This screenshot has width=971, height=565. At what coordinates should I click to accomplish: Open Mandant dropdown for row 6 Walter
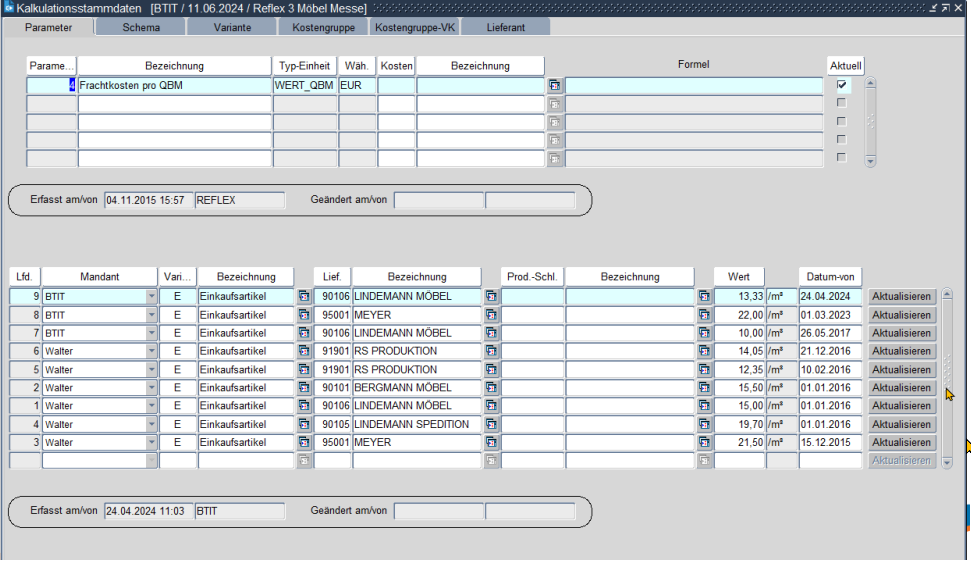coord(151,351)
